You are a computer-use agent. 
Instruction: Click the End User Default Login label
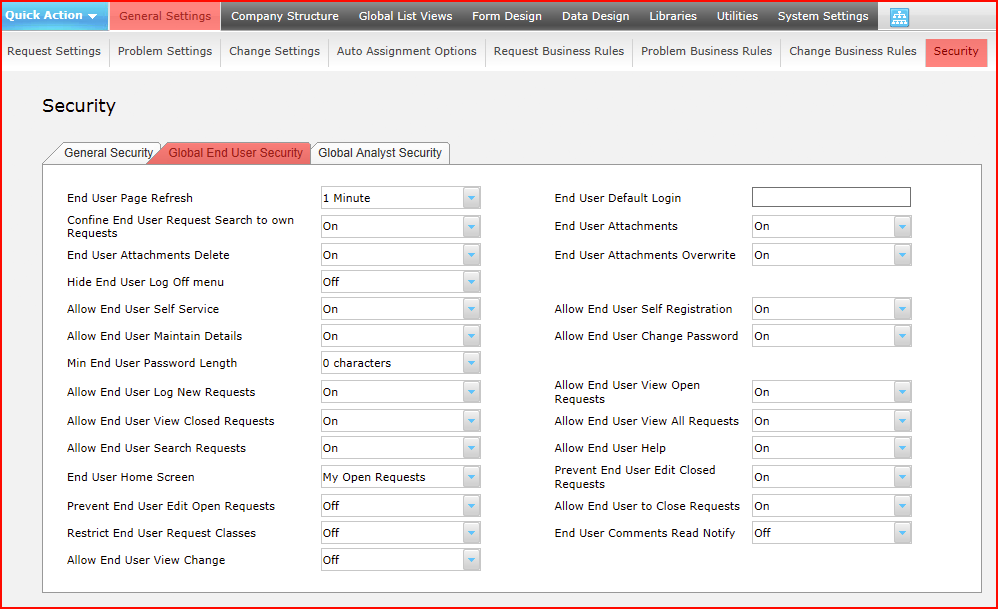point(617,198)
